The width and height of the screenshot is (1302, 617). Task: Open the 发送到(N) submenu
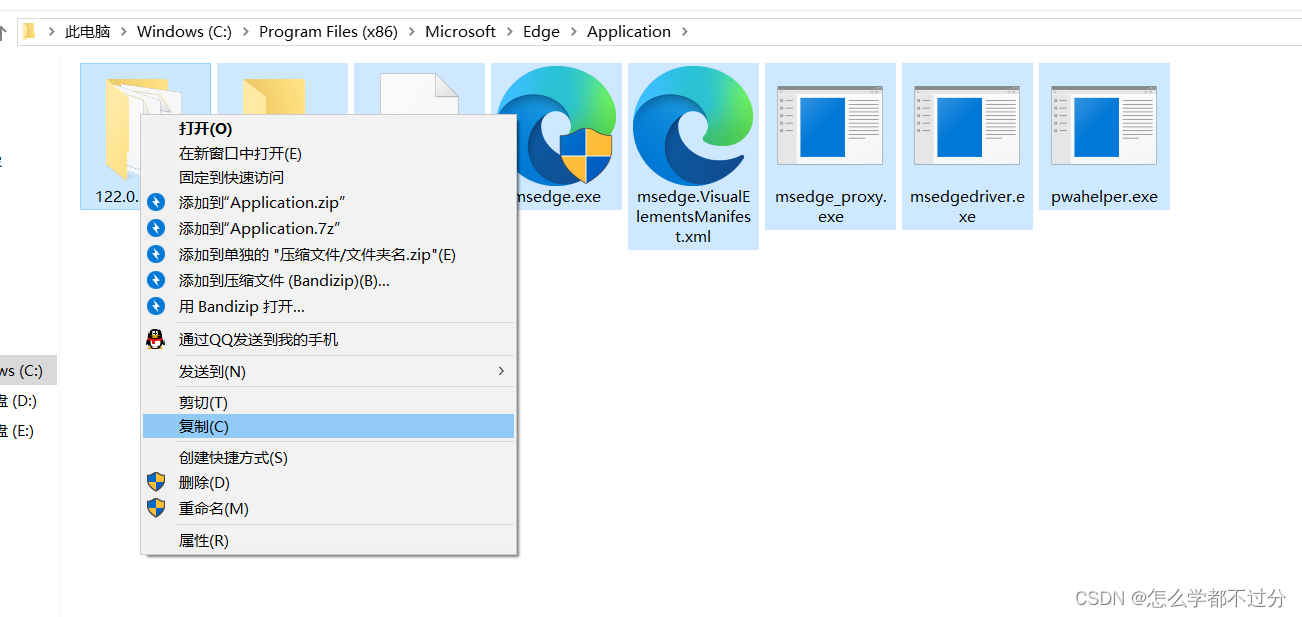(x=328, y=371)
